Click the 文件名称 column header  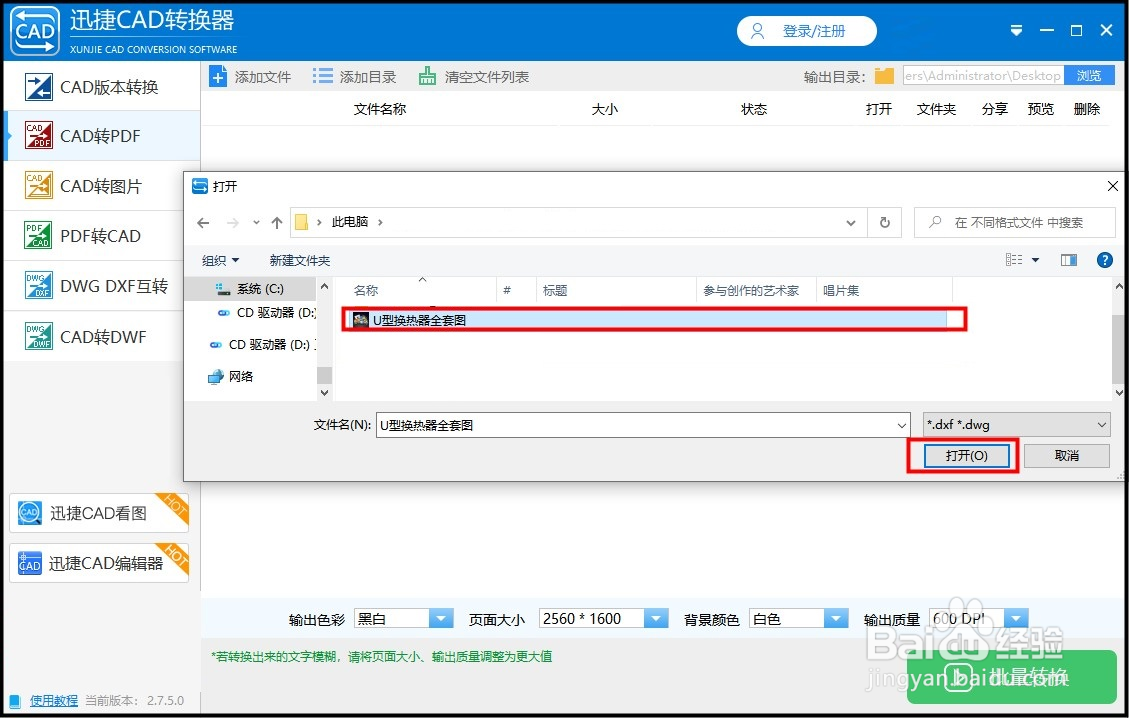380,109
